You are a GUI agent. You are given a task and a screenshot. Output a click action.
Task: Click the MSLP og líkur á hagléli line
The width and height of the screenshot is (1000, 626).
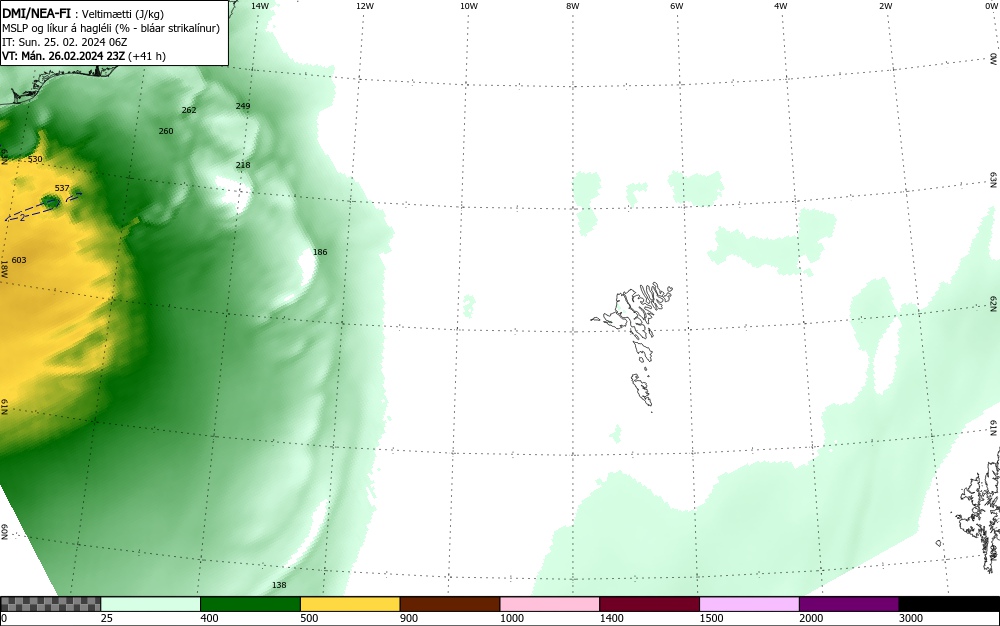pyautogui.click(x=111, y=28)
